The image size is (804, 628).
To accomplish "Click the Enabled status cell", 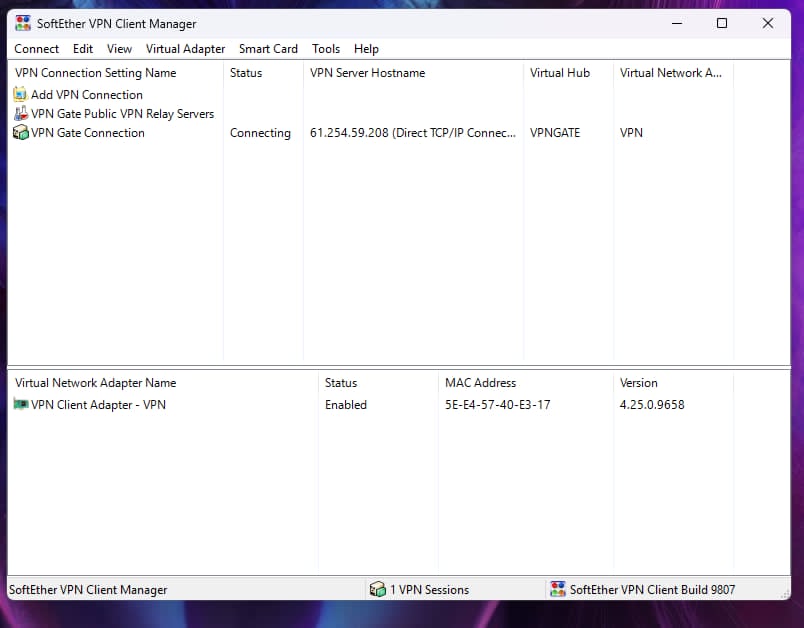I will click(x=346, y=404).
